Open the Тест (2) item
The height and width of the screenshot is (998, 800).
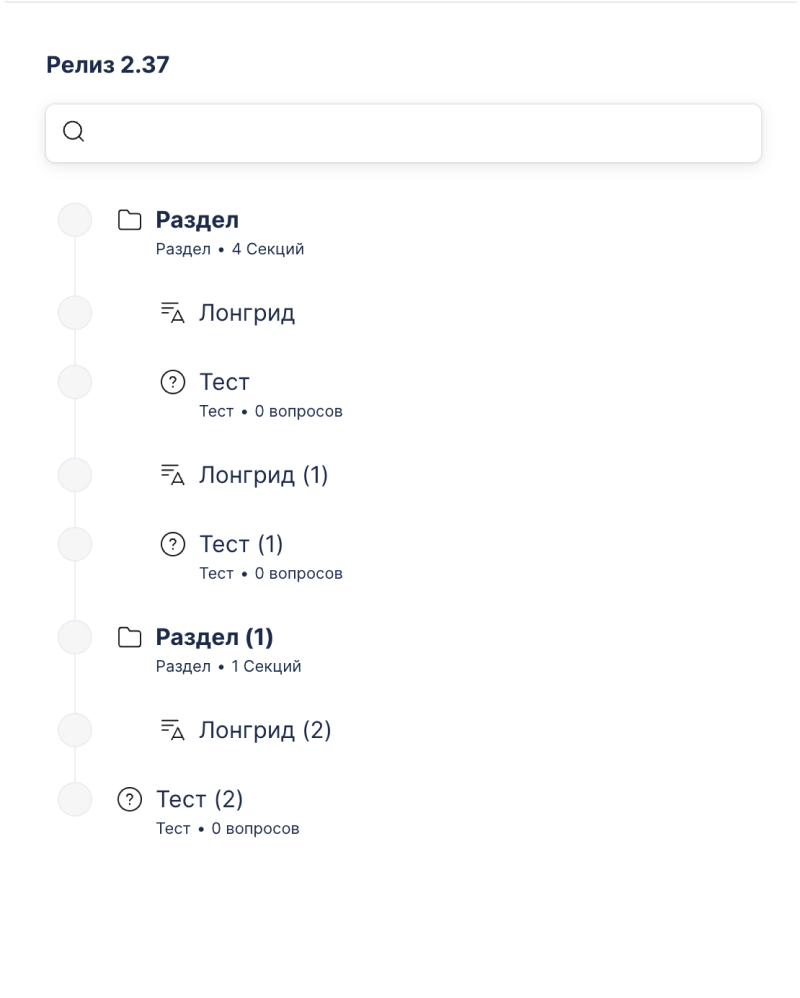(199, 799)
